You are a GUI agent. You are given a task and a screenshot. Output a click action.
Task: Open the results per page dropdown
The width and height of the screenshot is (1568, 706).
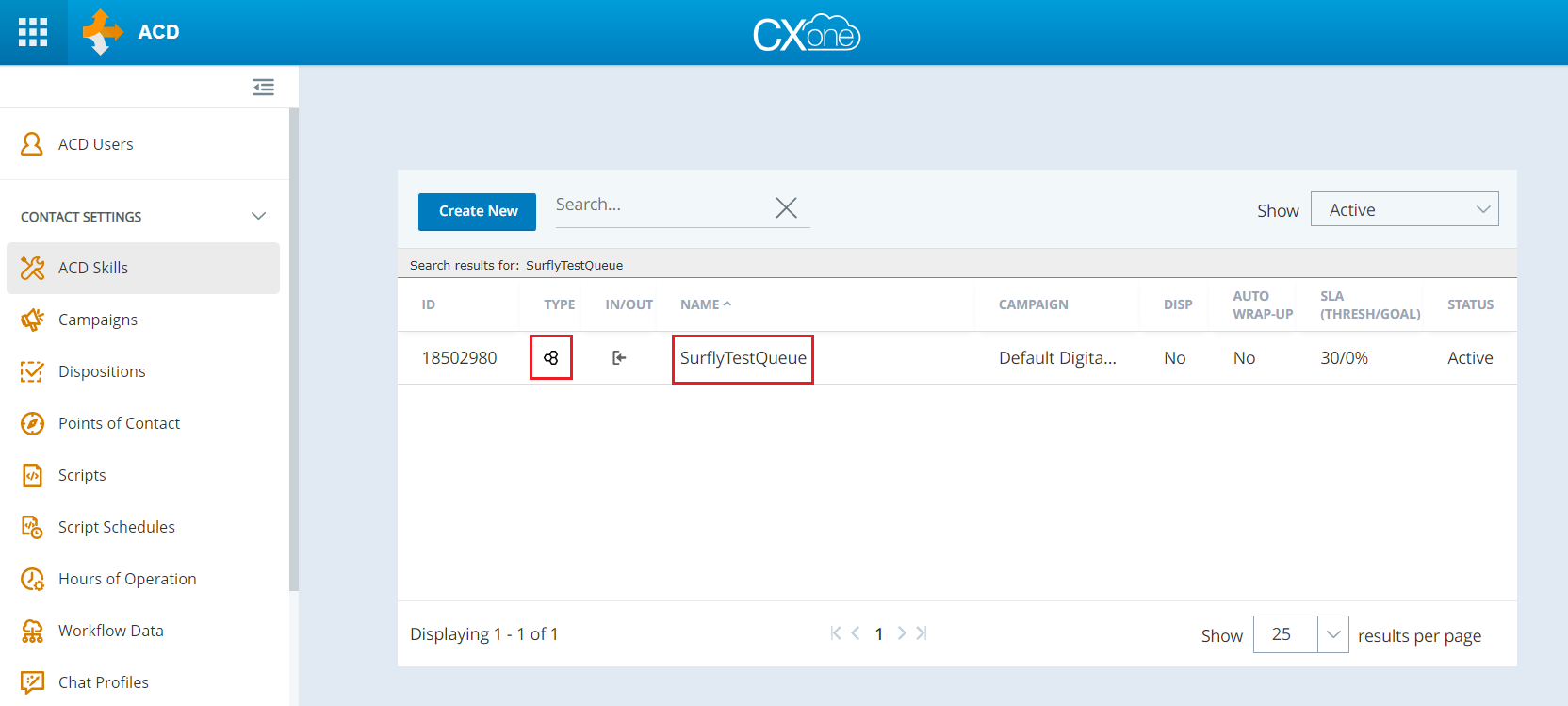point(1332,634)
